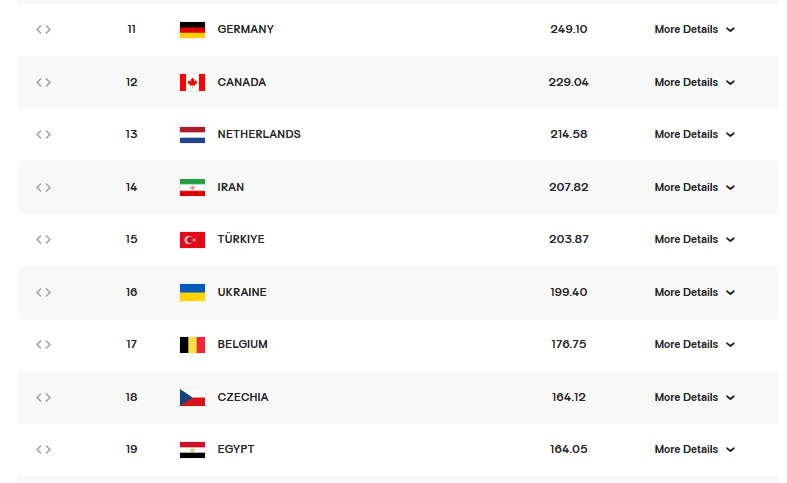
Task: Click the Iran flag icon
Action: [192, 187]
